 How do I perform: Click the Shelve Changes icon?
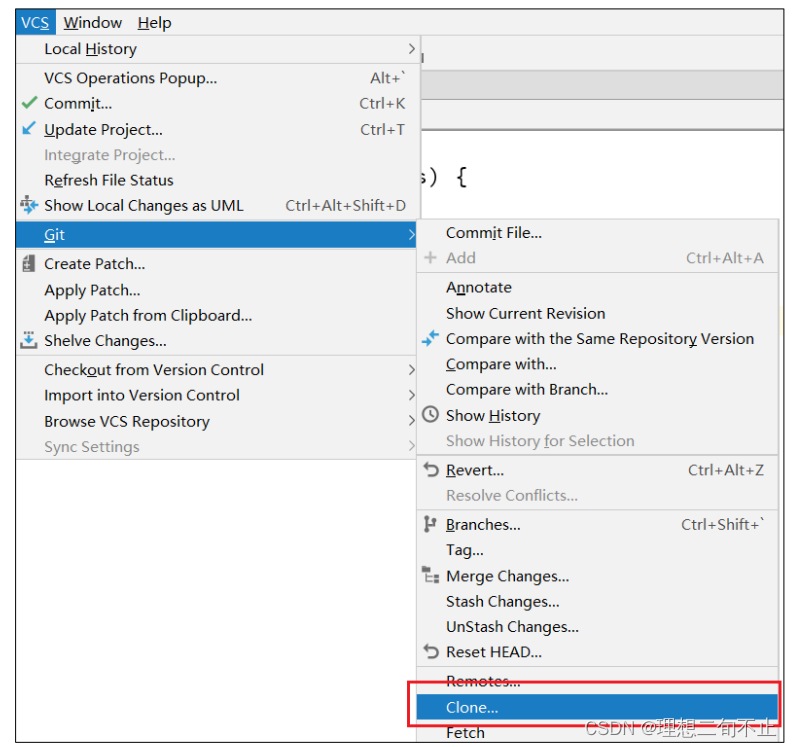(x=29, y=340)
